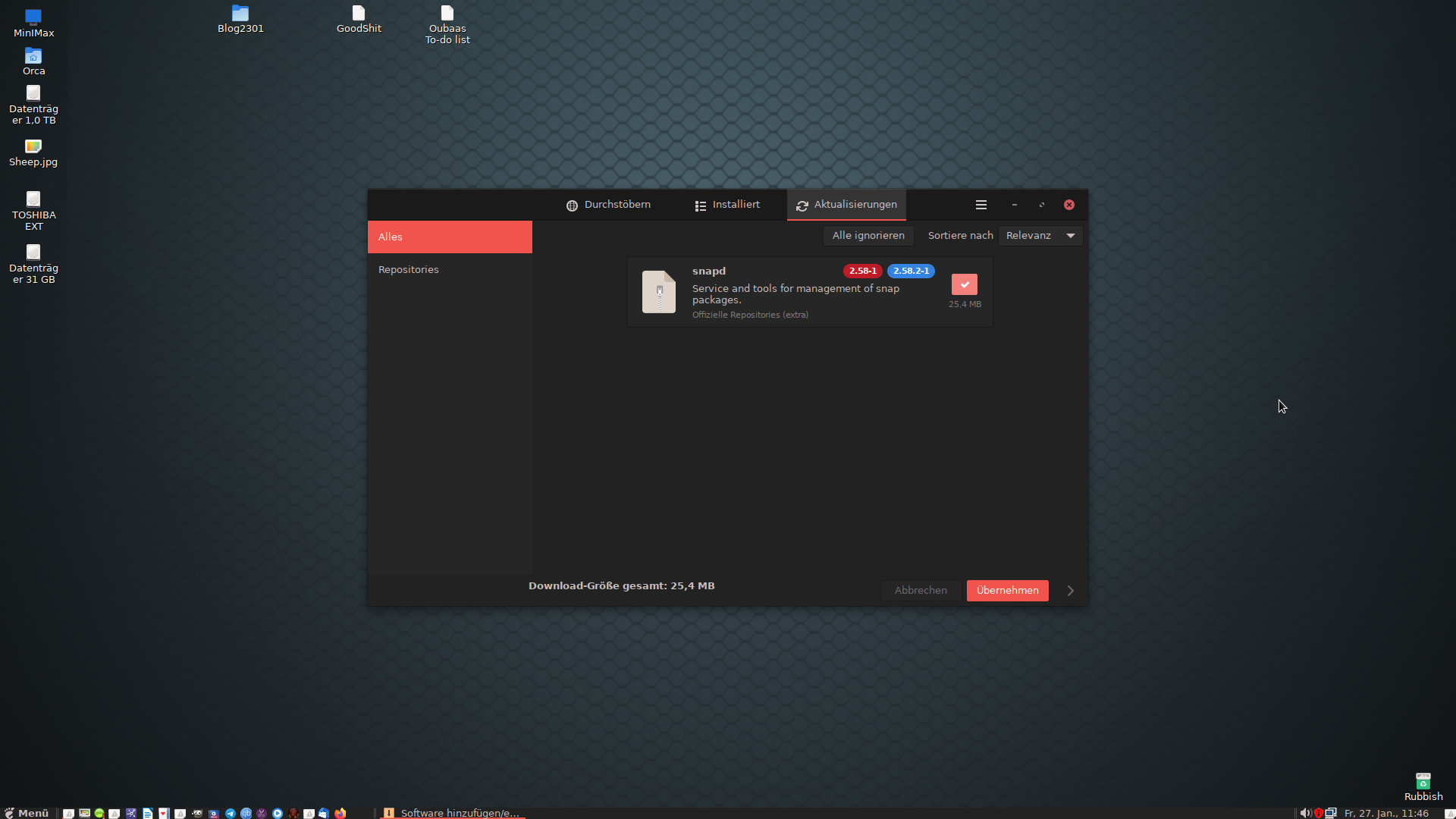Image resolution: width=1456 pixels, height=819 pixels.
Task: Open the Menü start menu
Action: (27, 813)
